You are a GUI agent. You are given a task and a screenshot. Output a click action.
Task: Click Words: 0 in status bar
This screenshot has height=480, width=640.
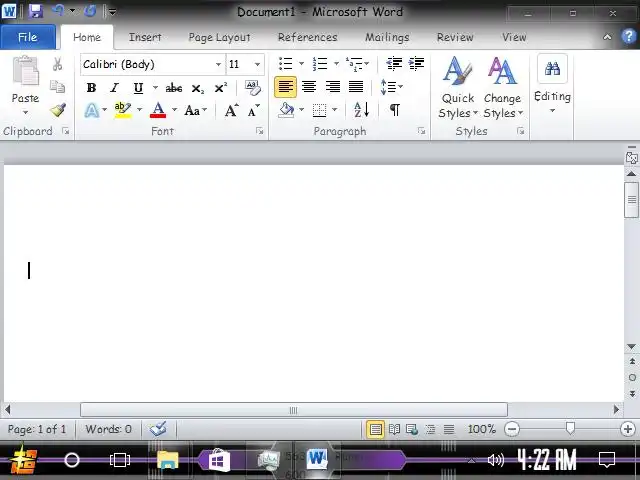click(x=109, y=429)
